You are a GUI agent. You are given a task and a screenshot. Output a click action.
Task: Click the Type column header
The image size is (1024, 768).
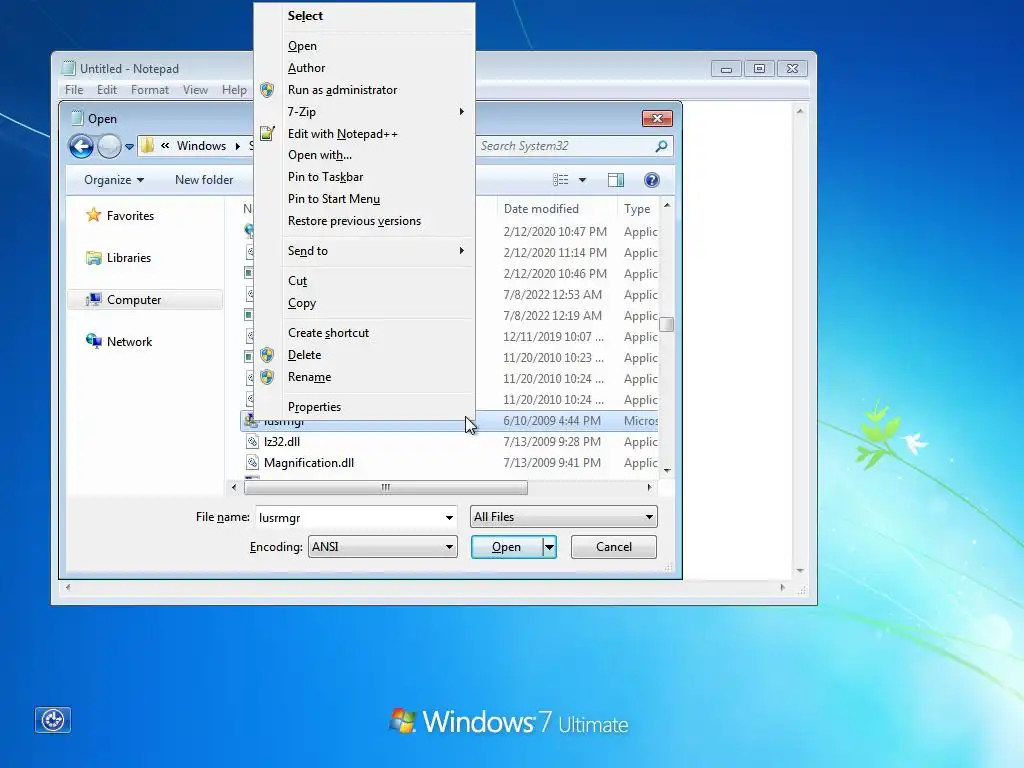pyautogui.click(x=637, y=208)
